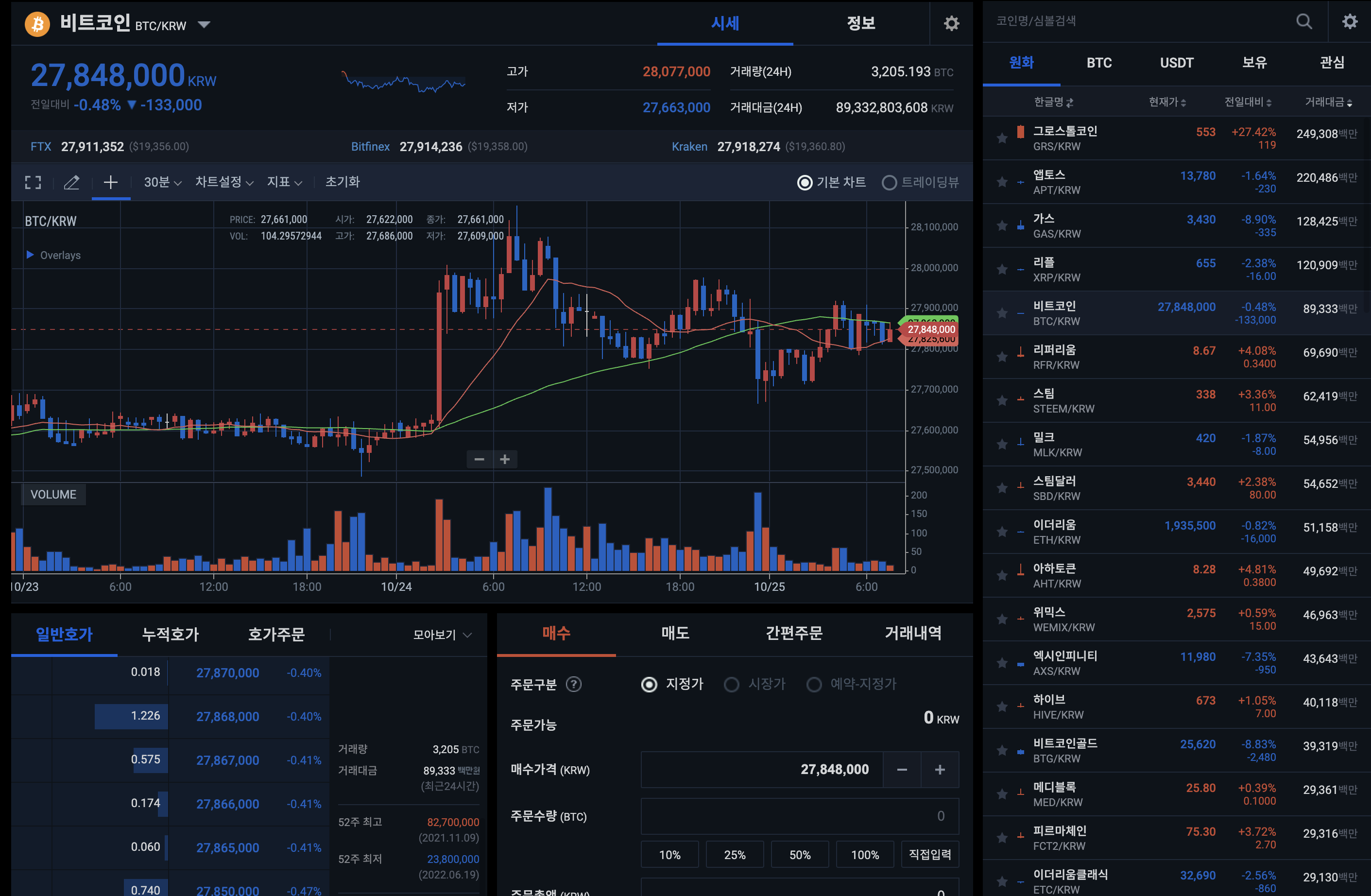Select the pencil drawing tool

(71, 183)
